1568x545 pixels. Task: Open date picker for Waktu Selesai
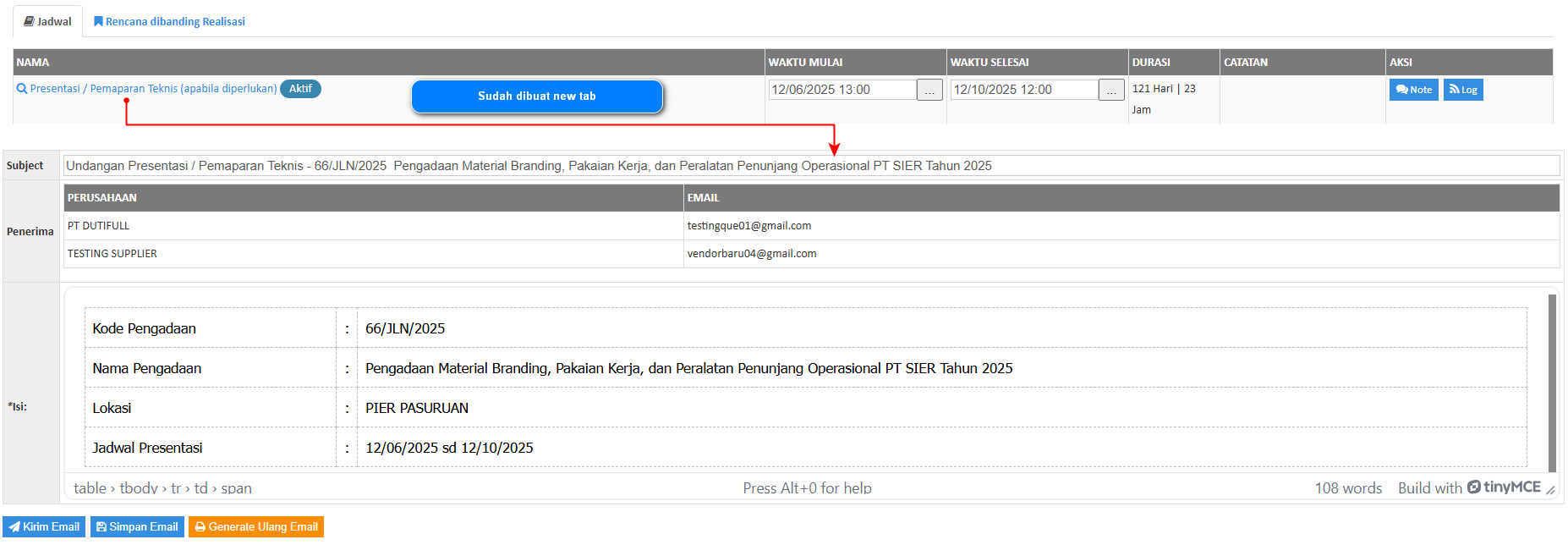1111,90
